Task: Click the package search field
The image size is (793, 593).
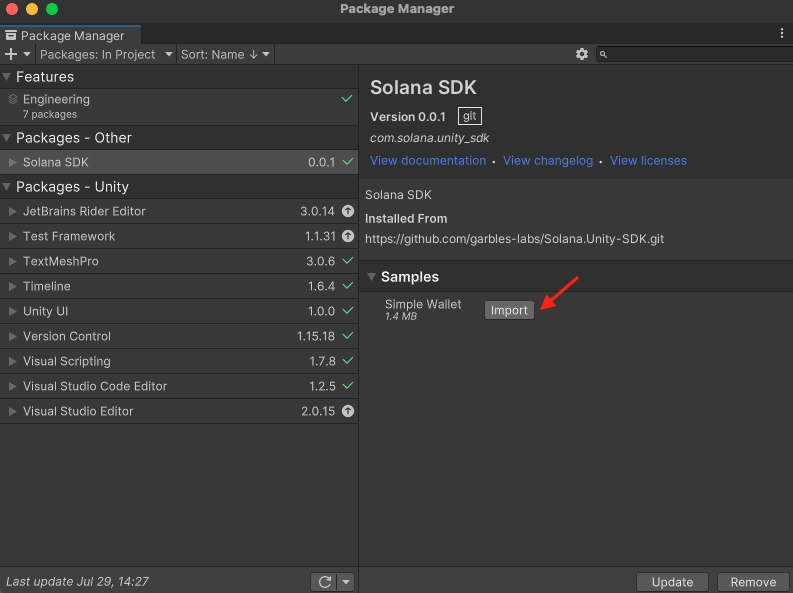Action: click(x=694, y=54)
